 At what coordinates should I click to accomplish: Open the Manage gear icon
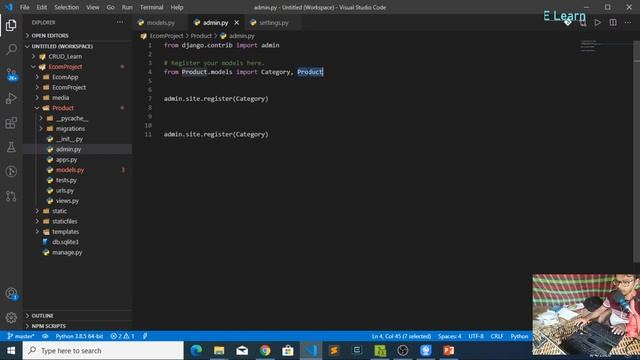(x=11, y=317)
